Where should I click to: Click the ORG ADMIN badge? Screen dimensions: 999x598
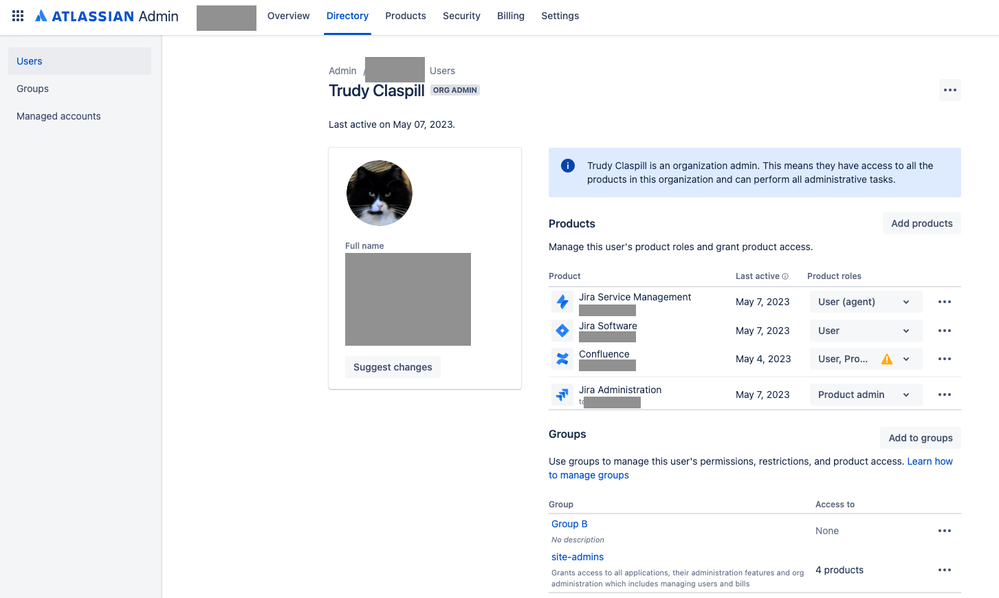pos(455,90)
